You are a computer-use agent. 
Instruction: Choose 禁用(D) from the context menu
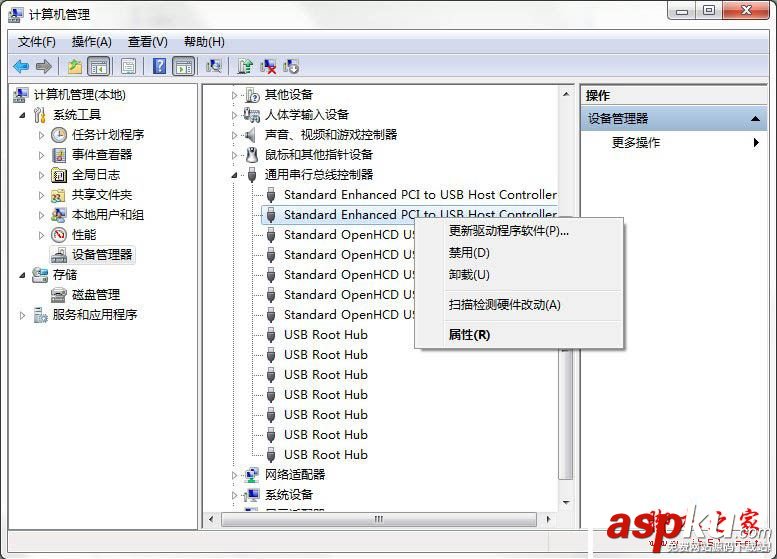pos(519,253)
